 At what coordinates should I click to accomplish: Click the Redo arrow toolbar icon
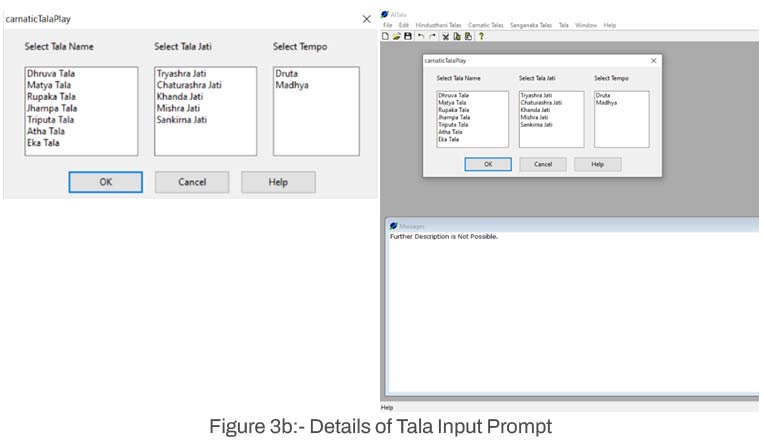432,36
